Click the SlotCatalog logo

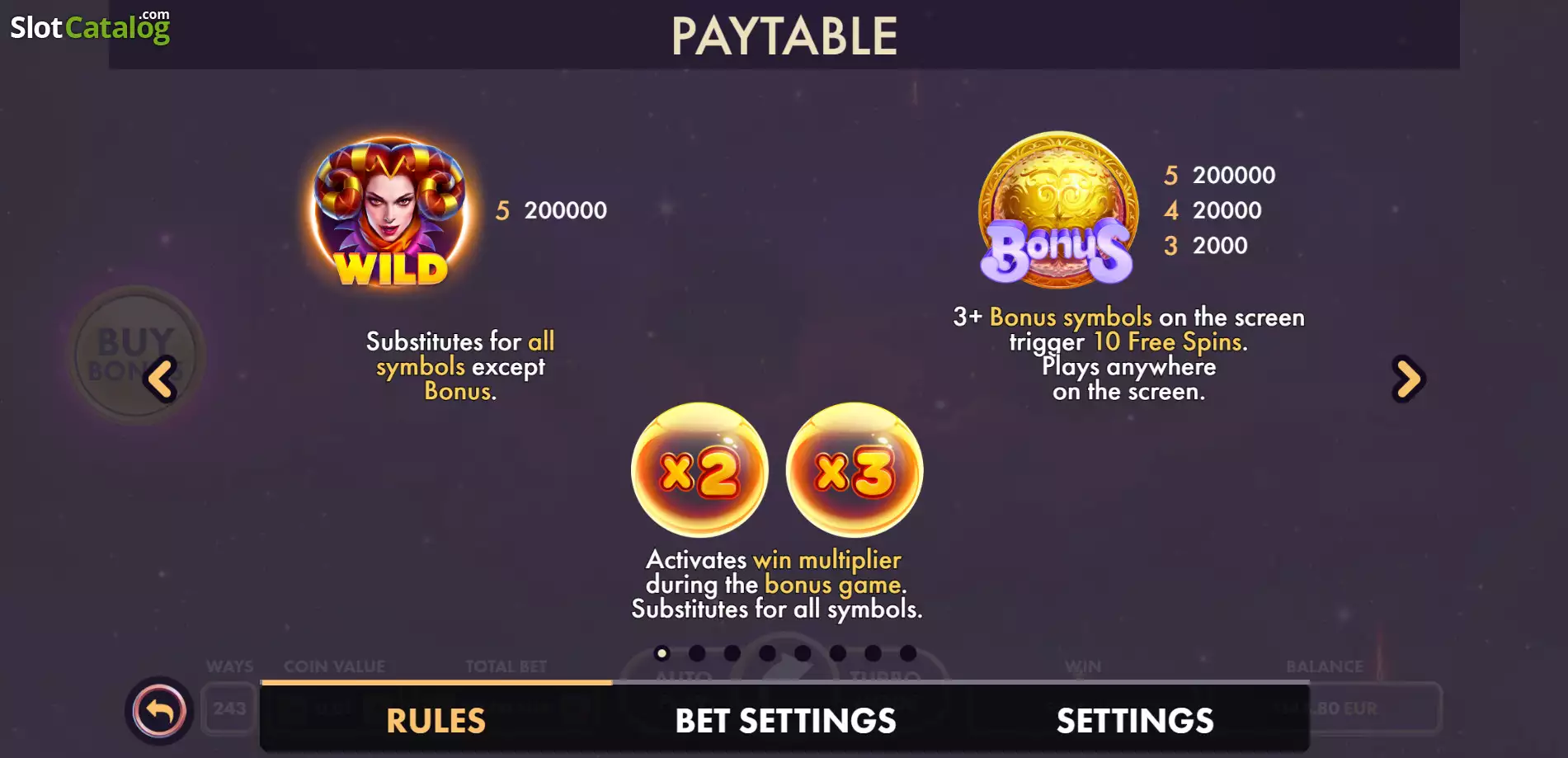click(90, 26)
